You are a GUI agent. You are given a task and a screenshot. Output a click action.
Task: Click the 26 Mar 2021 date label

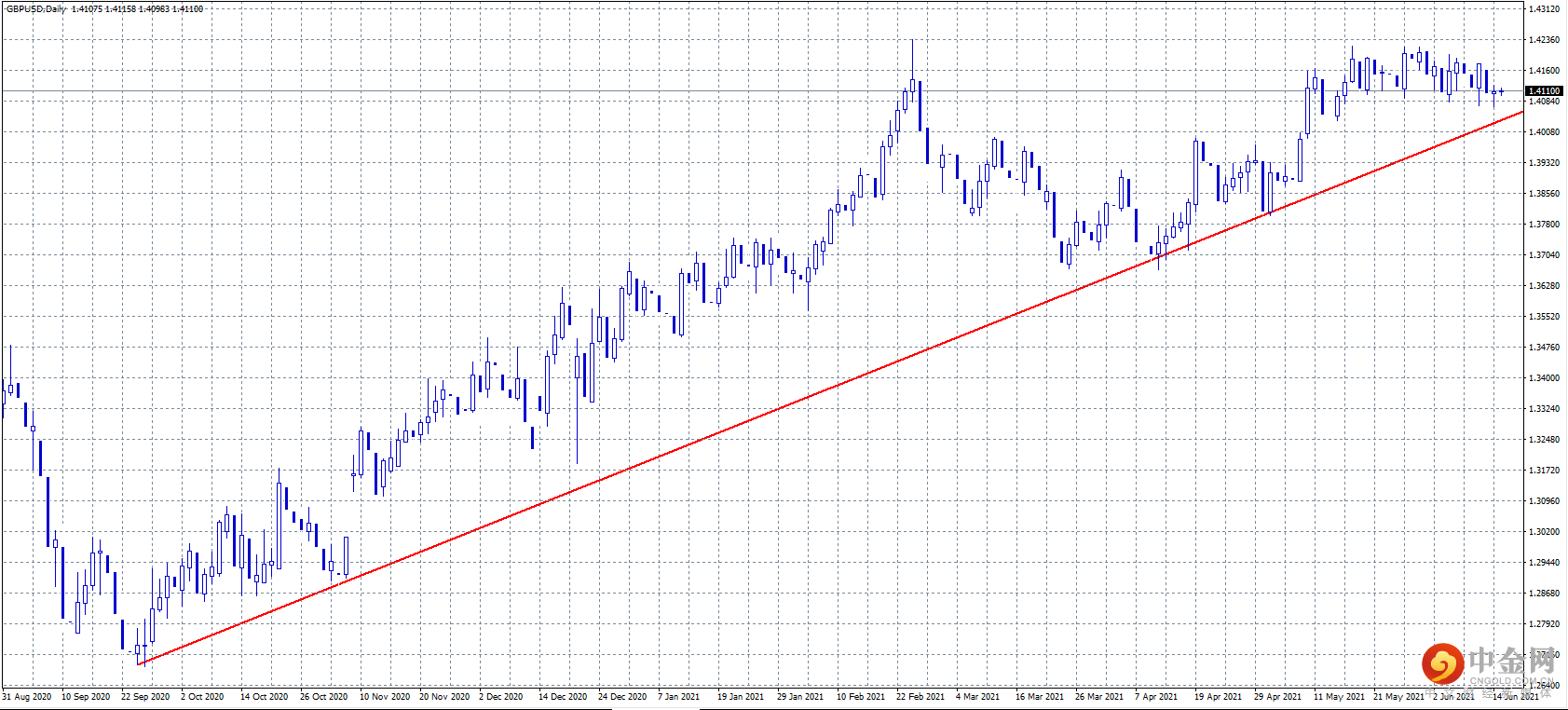tap(1099, 697)
